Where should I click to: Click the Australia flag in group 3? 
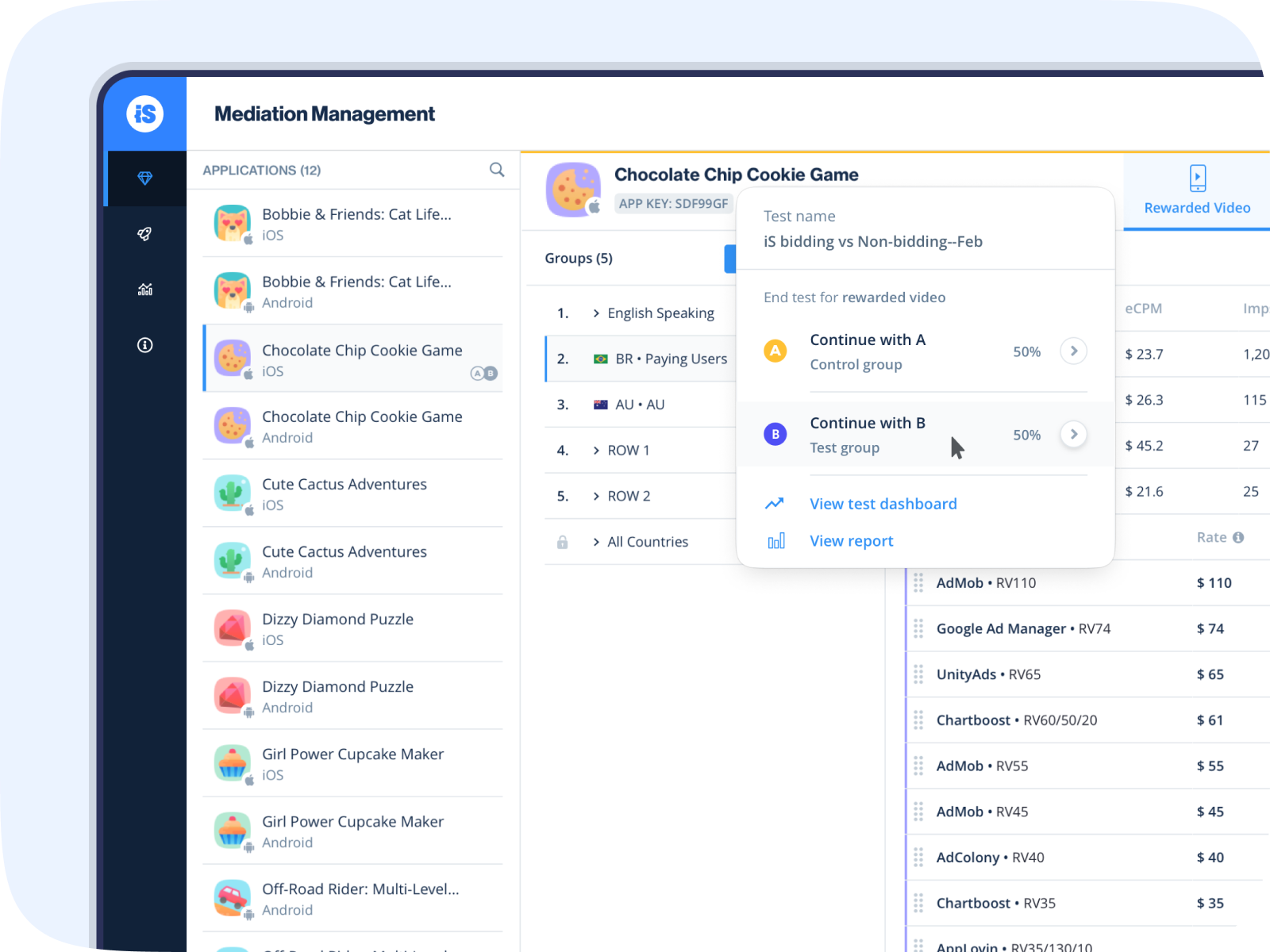point(601,405)
